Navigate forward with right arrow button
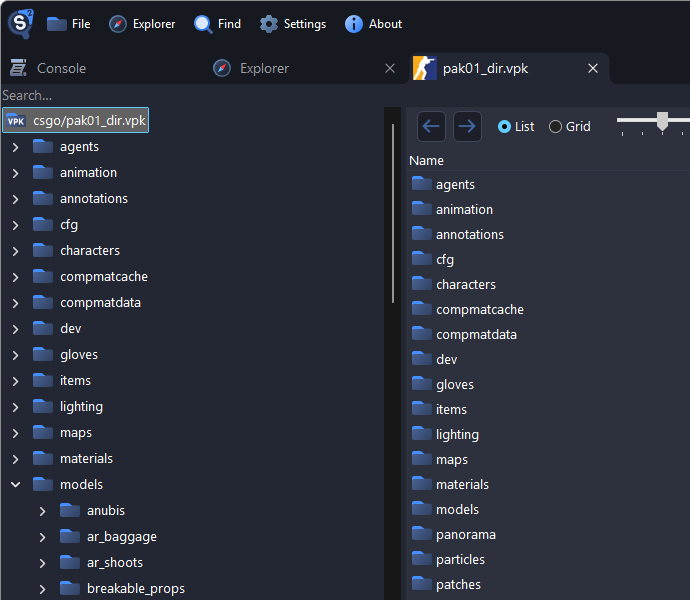 point(467,126)
